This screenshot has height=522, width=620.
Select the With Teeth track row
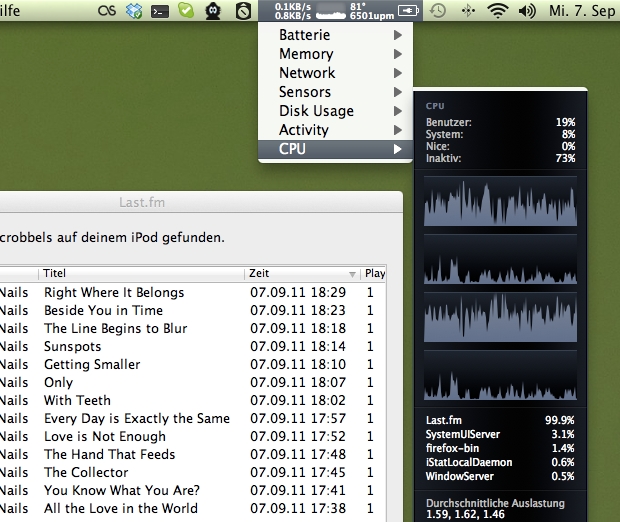(193, 400)
